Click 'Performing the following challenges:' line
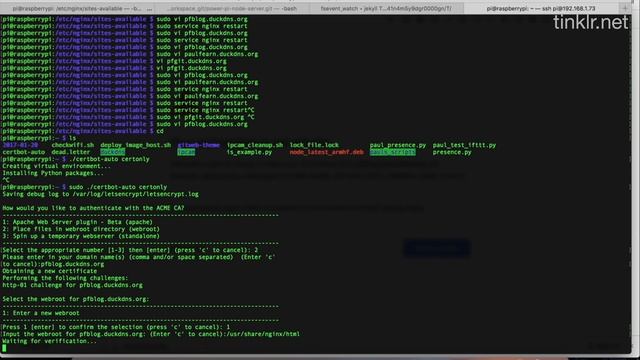This screenshot has height=360, width=640. click(x=65, y=278)
